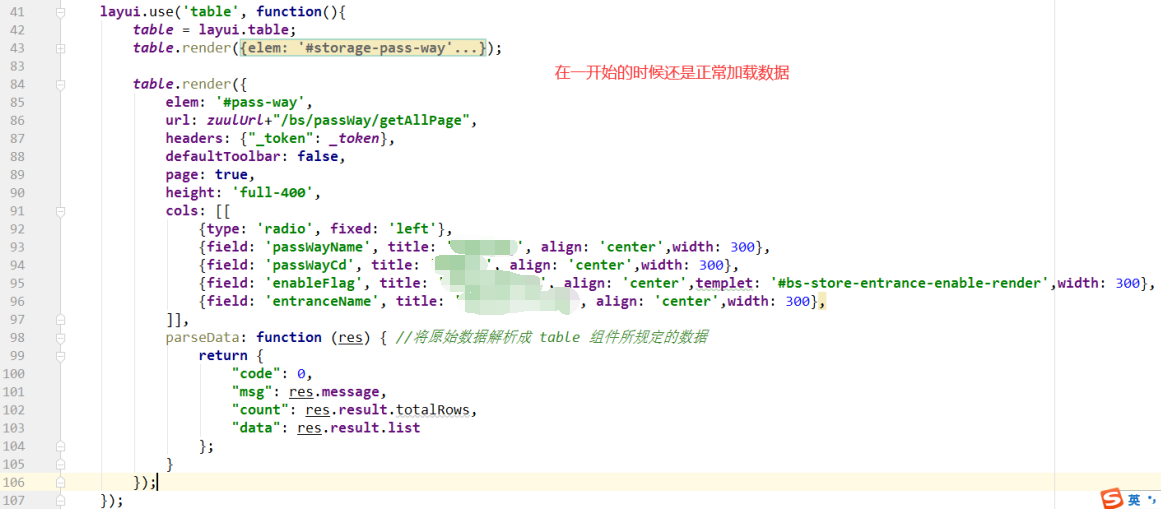Click the 'zuulUrl' variable
1161x509 pixels.
pyautogui.click(x=236, y=120)
